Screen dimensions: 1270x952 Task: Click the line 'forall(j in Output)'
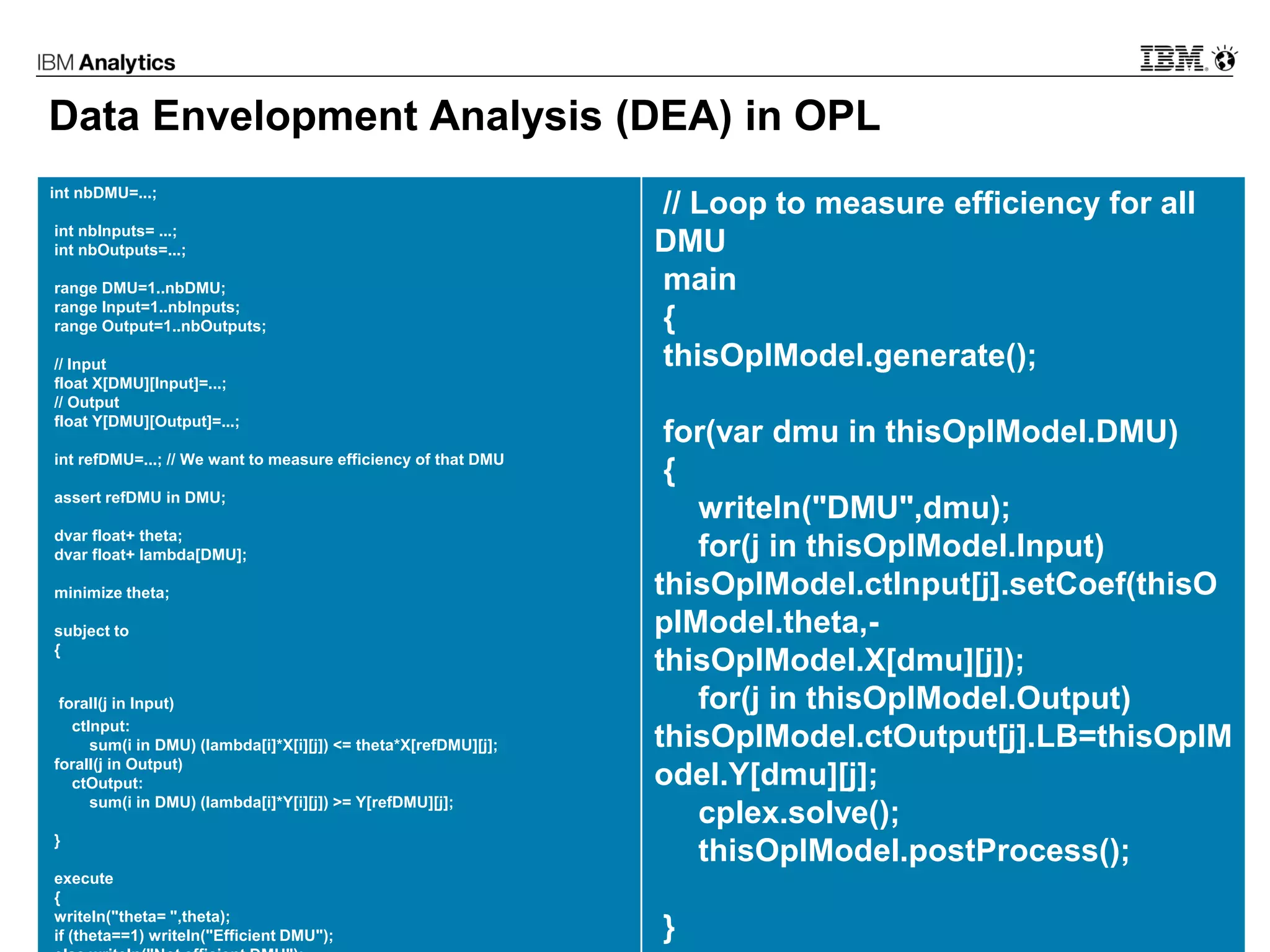point(118,765)
